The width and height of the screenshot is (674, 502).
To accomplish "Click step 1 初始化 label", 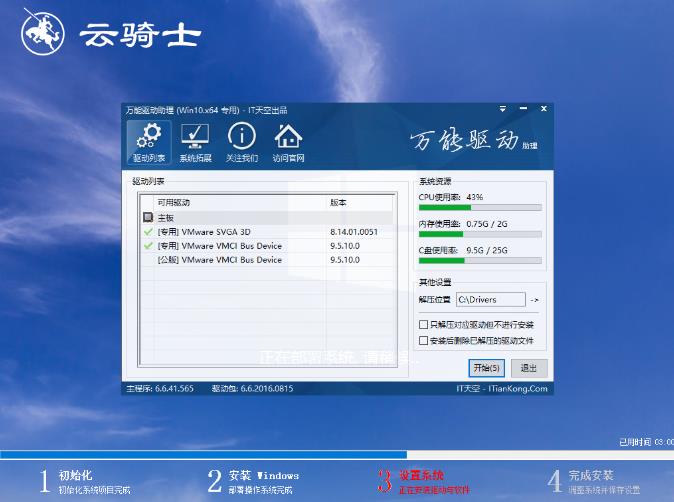I will coord(75,475).
